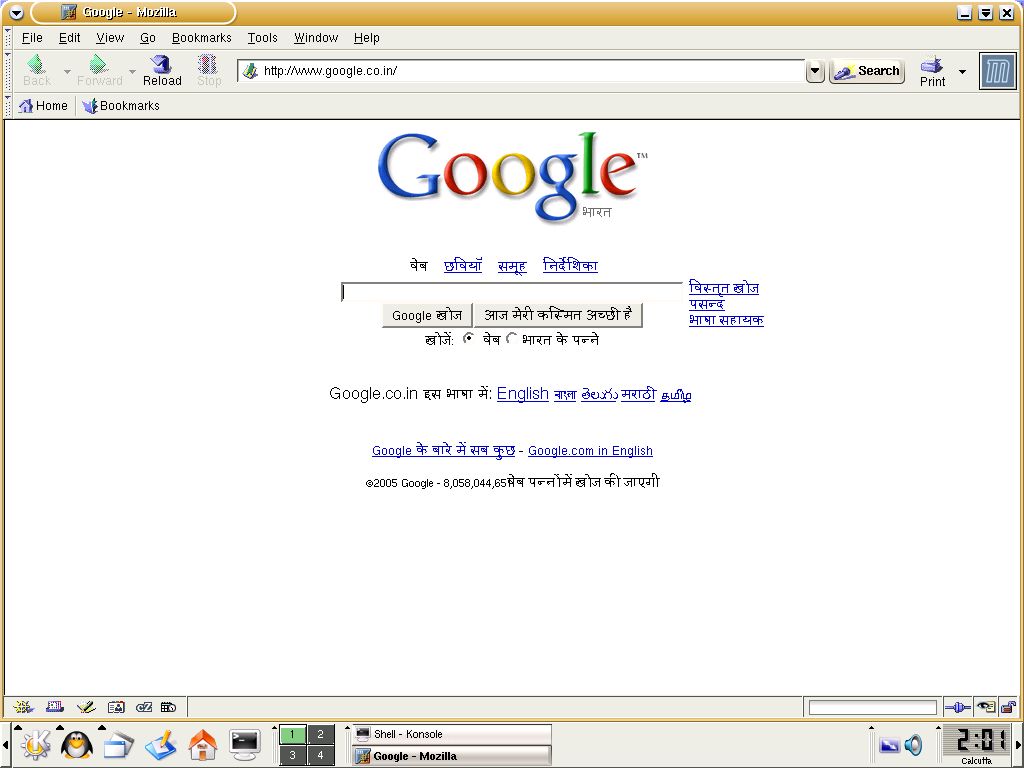Click the Search button beside the URL bar
Image resolution: width=1024 pixels, height=768 pixels.
coord(867,71)
